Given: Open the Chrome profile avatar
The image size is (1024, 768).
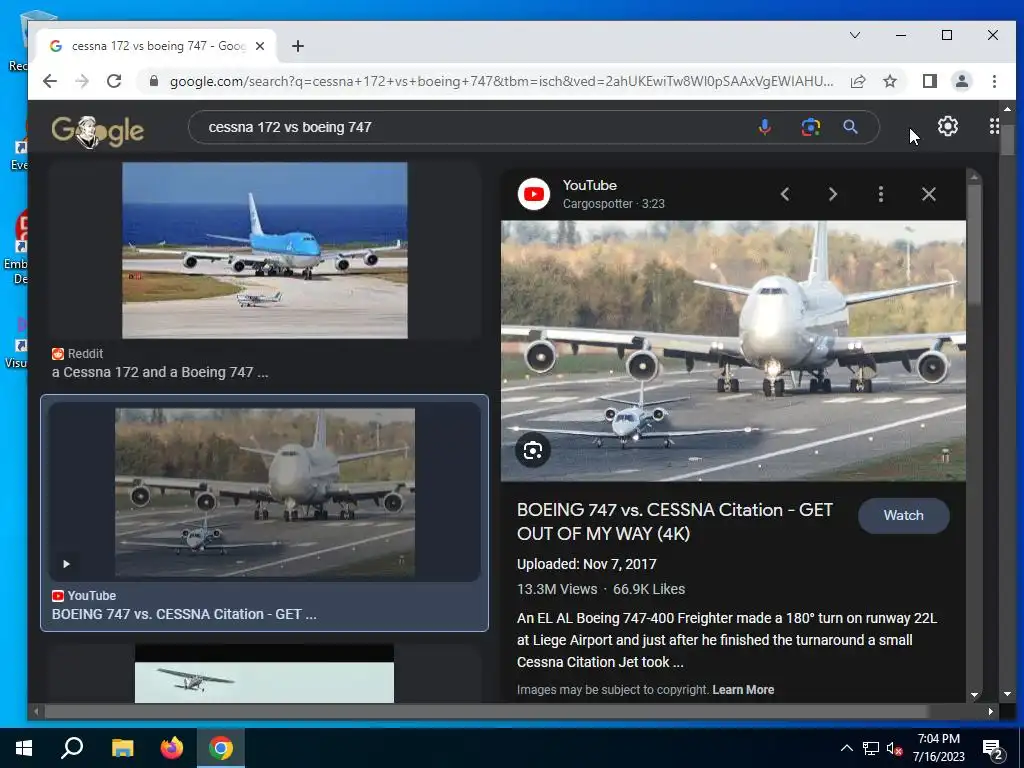Looking at the screenshot, I should point(961,81).
